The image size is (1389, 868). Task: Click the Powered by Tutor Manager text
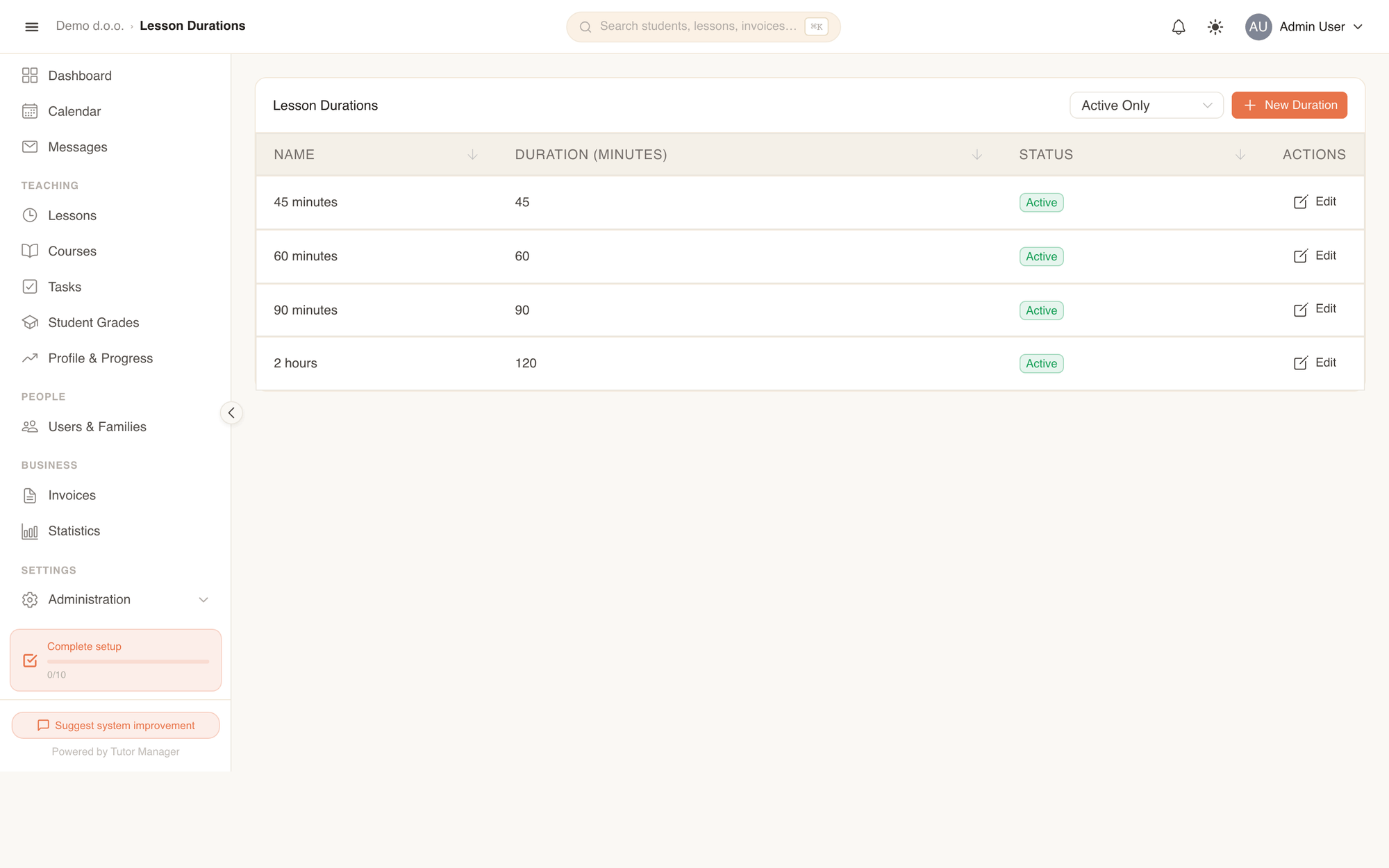point(115,751)
